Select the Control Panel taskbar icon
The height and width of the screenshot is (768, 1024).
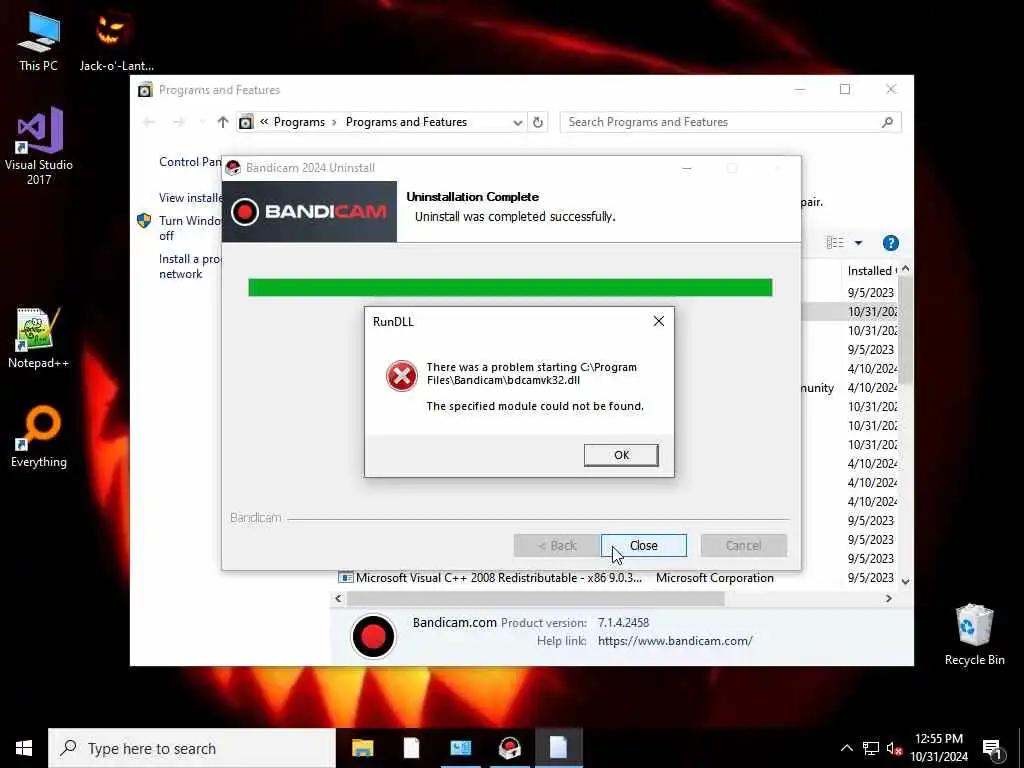coord(460,748)
